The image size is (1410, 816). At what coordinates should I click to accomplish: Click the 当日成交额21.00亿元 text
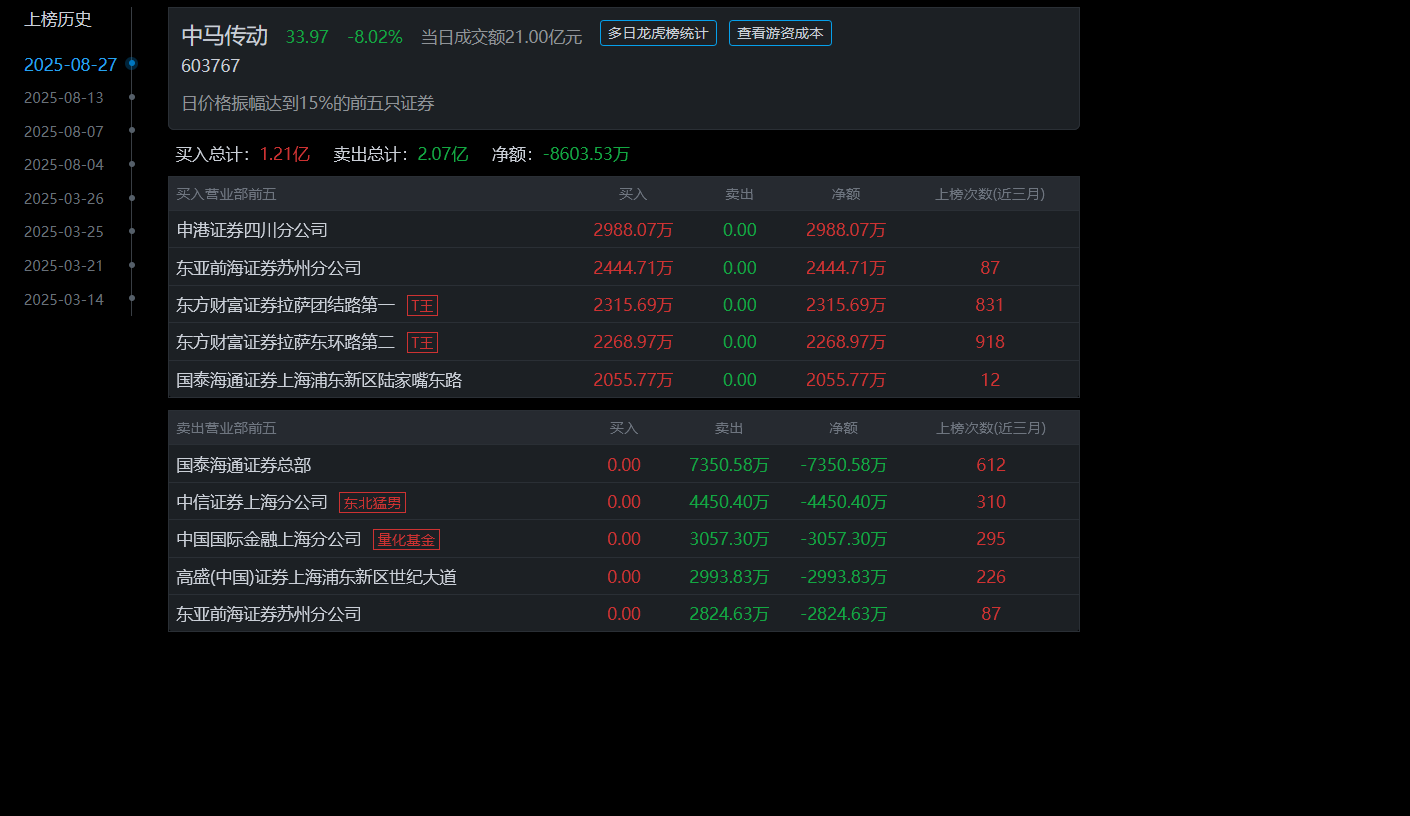tap(501, 37)
